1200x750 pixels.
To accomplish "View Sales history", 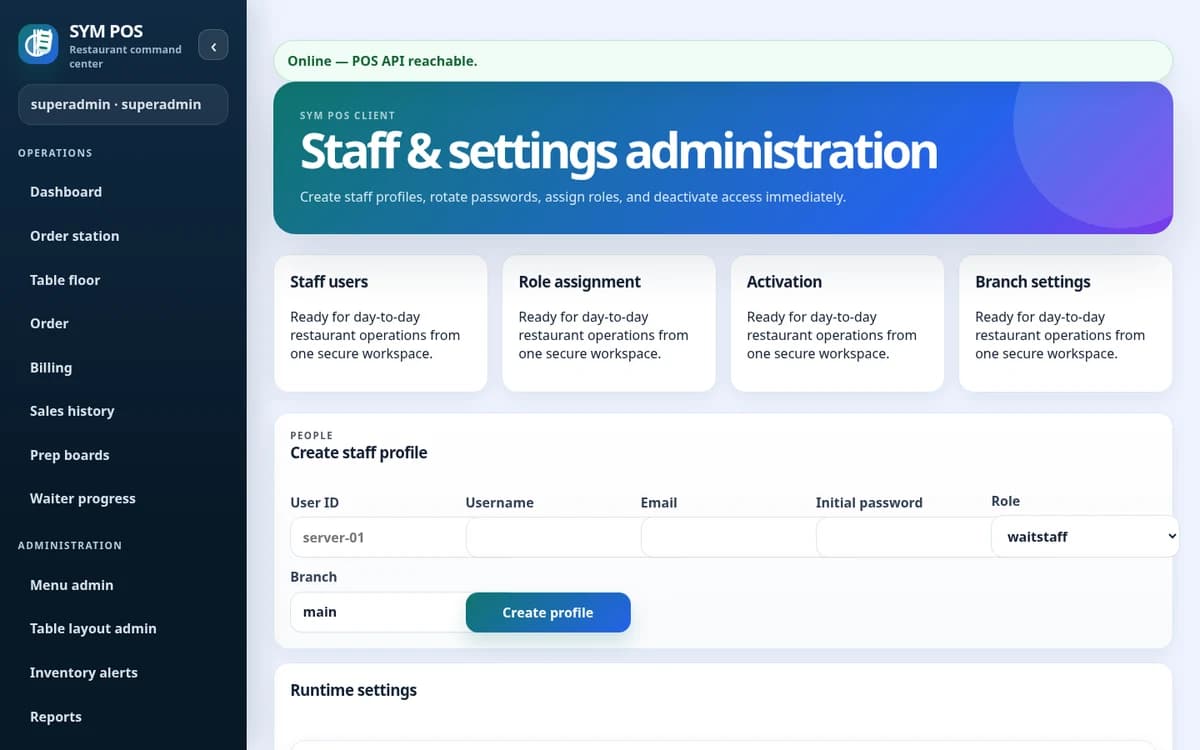I will [123, 411].
